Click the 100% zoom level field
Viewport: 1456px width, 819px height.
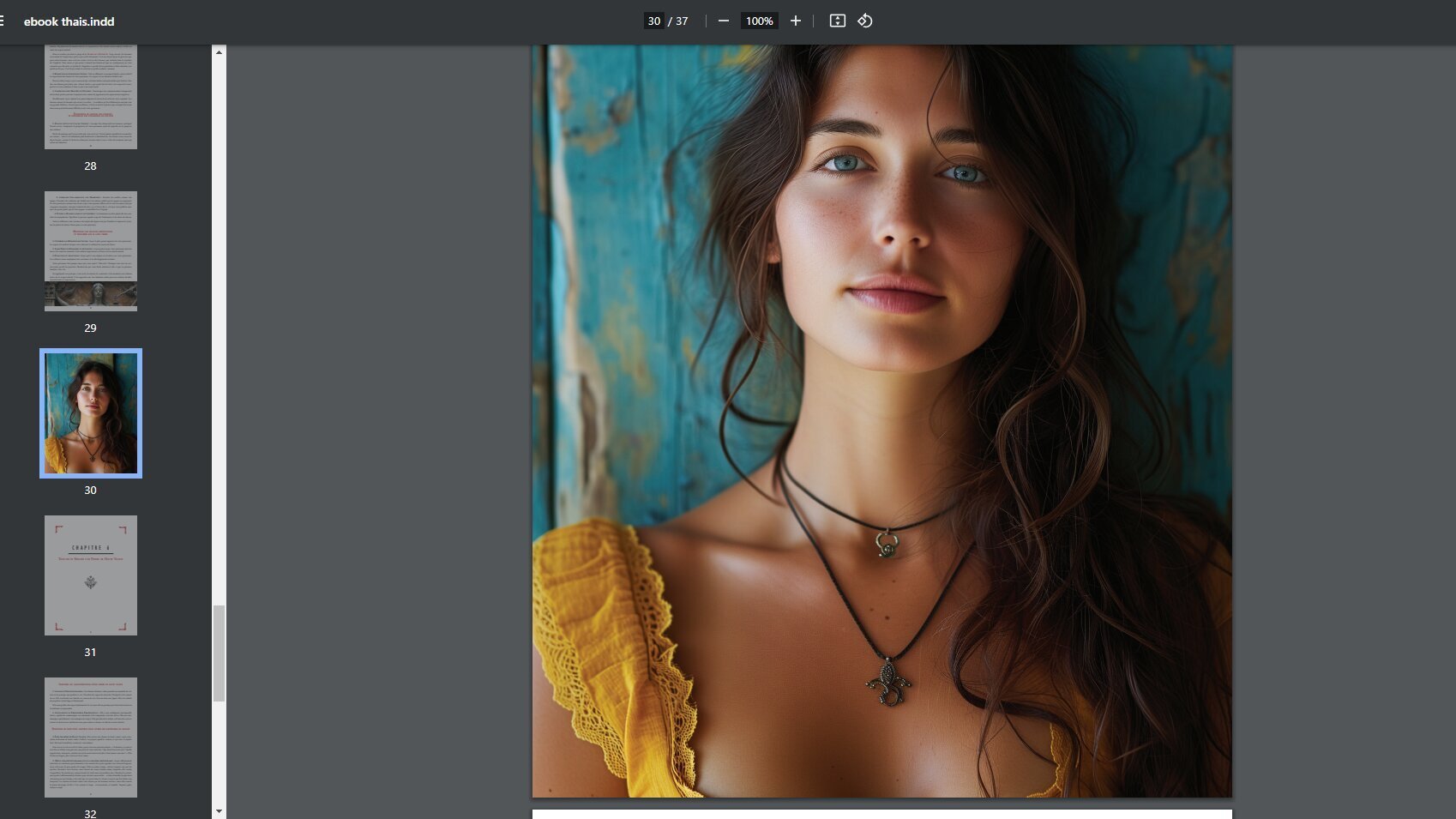759,21
